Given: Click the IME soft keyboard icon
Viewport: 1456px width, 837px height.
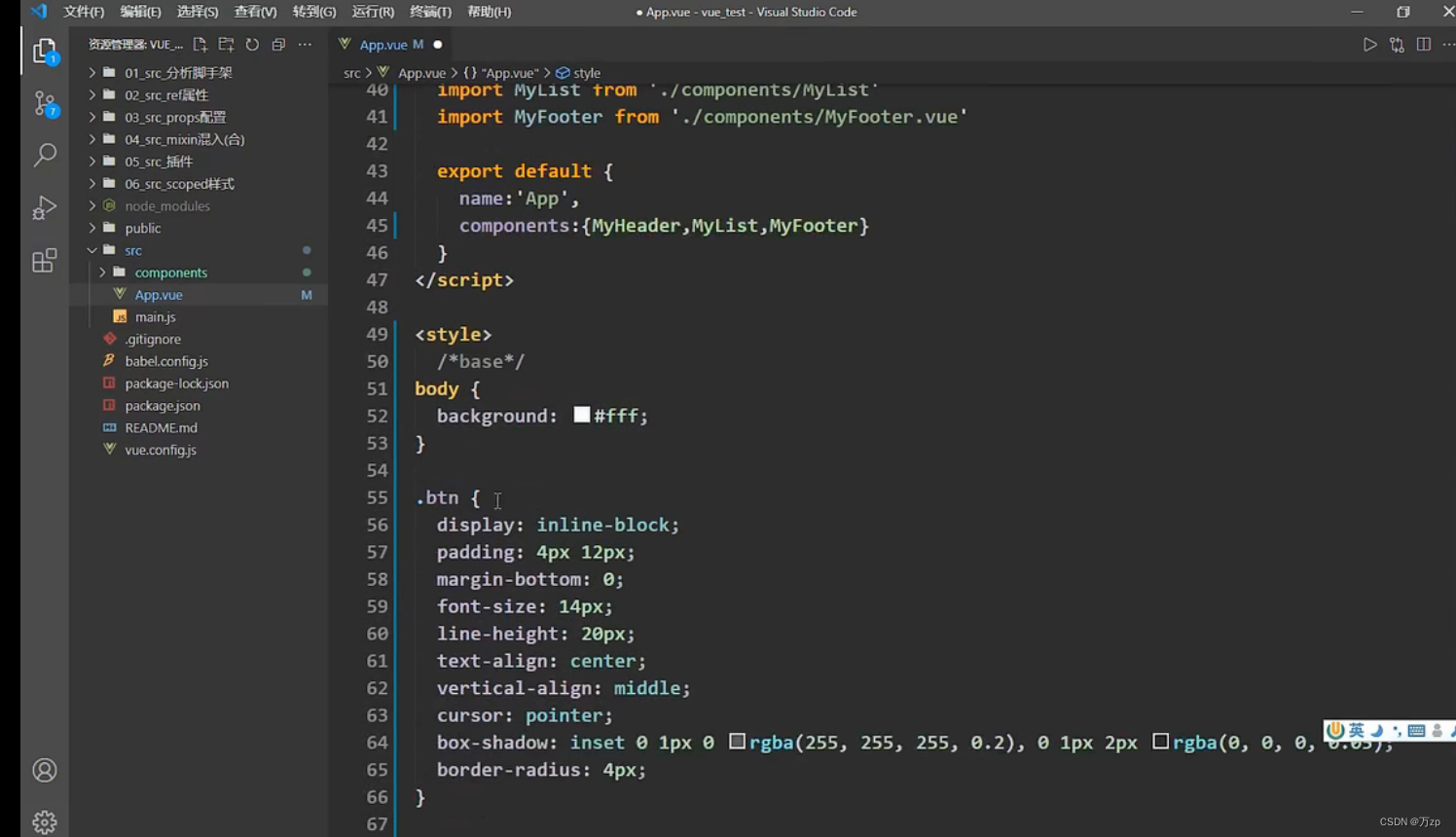Looking at the screenshot, I should [x=1416, y=730].
